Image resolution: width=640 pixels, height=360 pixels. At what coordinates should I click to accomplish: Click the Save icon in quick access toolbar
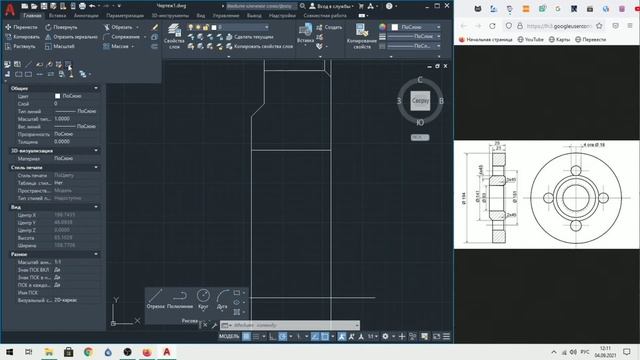[44, 6]
